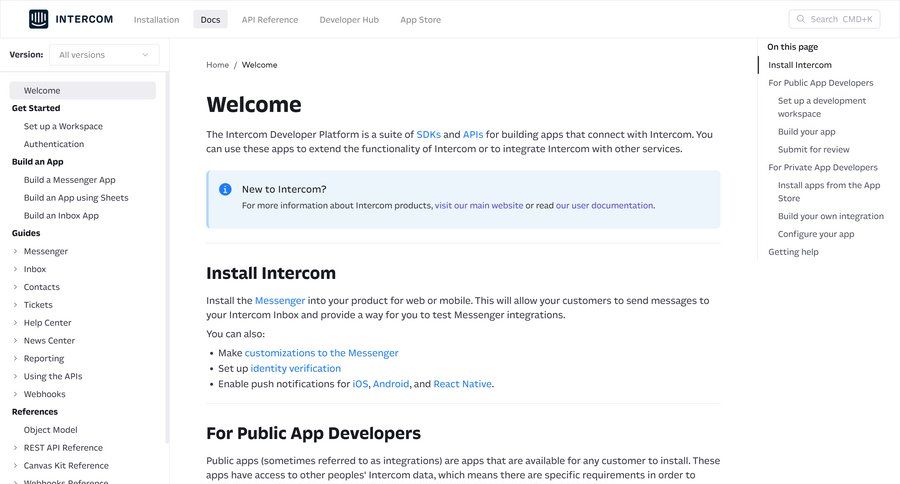This screenshot has width=900, height=484.
Task: Click the Get Started section heading
Action: point(36,107)
